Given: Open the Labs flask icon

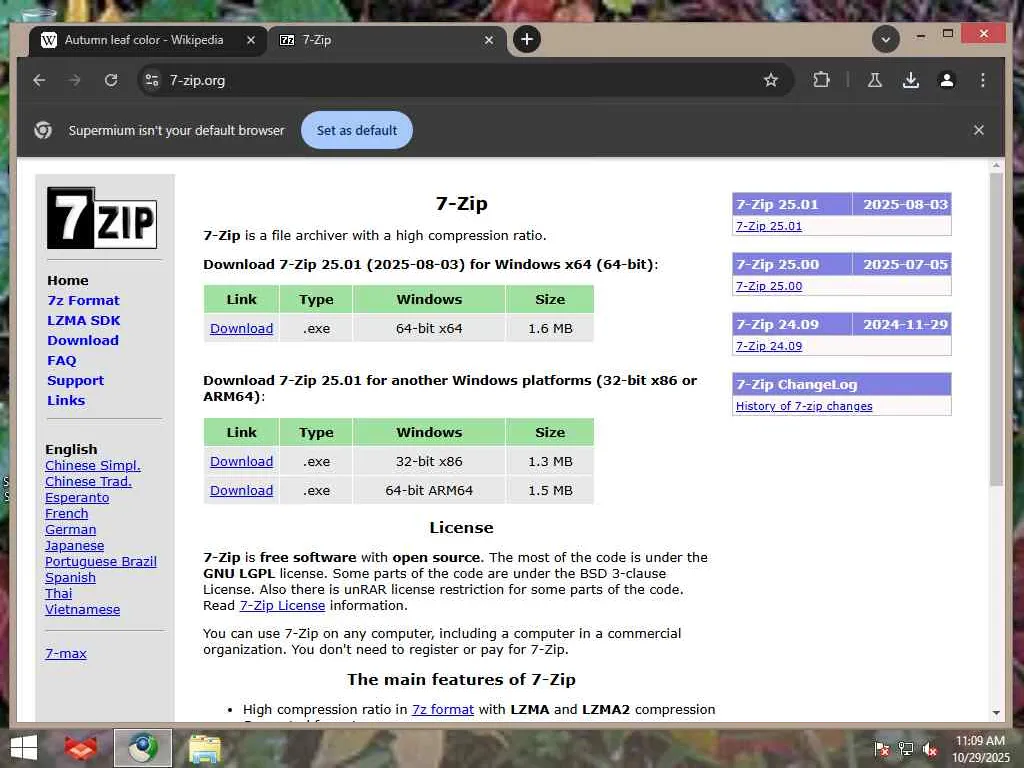Looking at the screenshot, I should [874, 80].
